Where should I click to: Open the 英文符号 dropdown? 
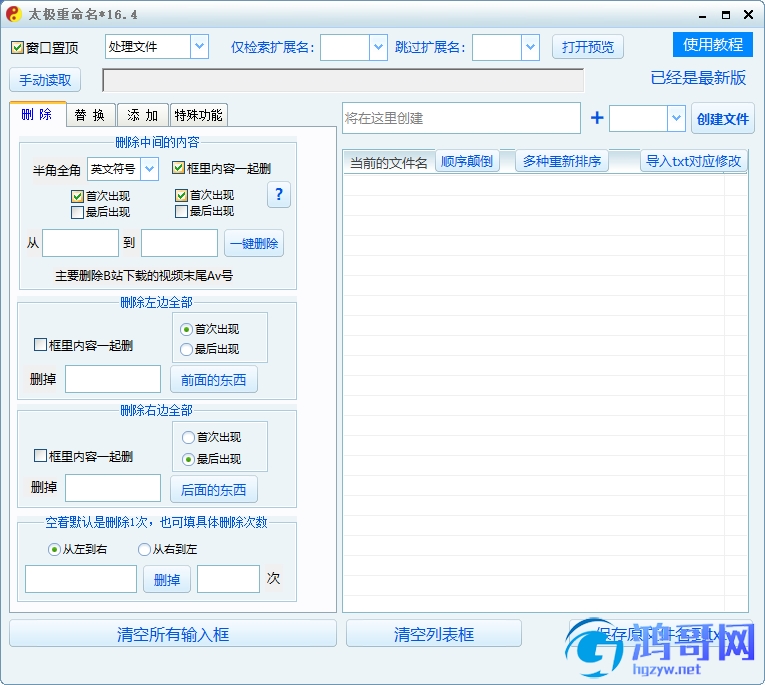click(149, 169)
